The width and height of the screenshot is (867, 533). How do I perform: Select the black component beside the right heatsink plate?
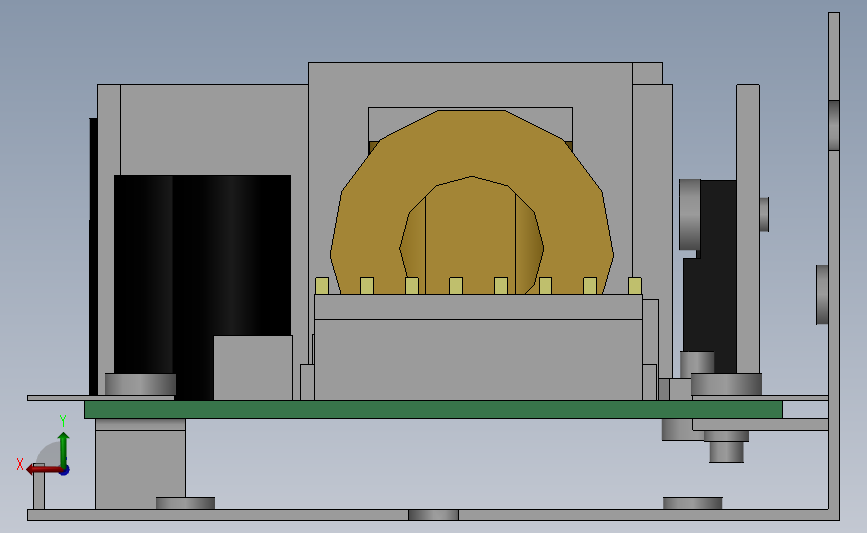tap(710, 276)
